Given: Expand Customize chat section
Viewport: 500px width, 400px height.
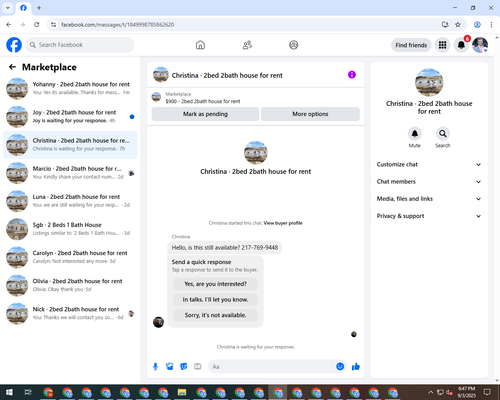Looking at the screenshot, I should (x=429, y=164).
